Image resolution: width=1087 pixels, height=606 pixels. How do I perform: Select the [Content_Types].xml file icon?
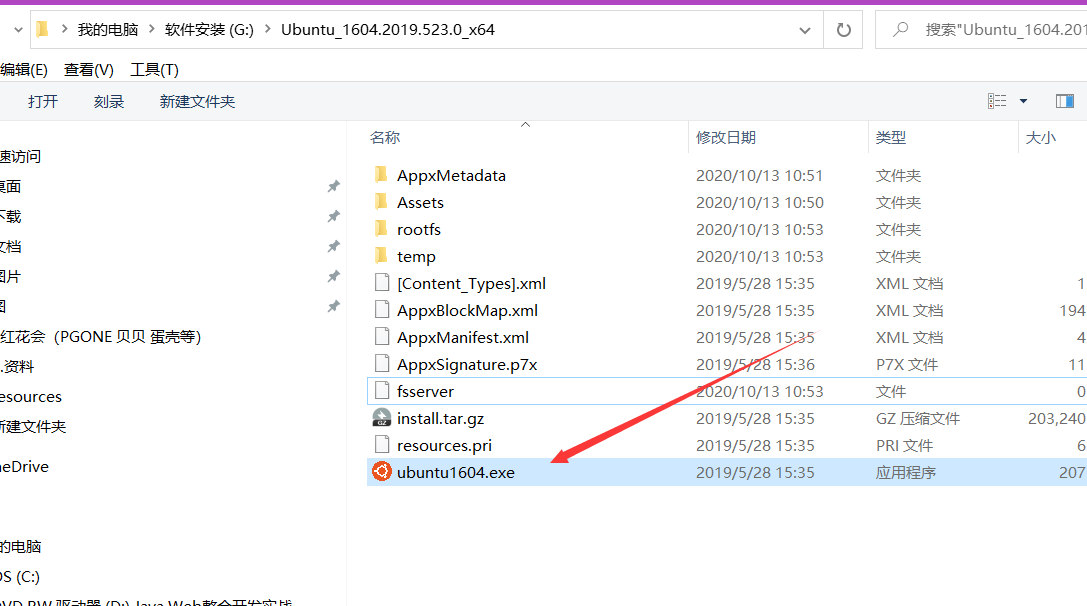tap(381, 282)
